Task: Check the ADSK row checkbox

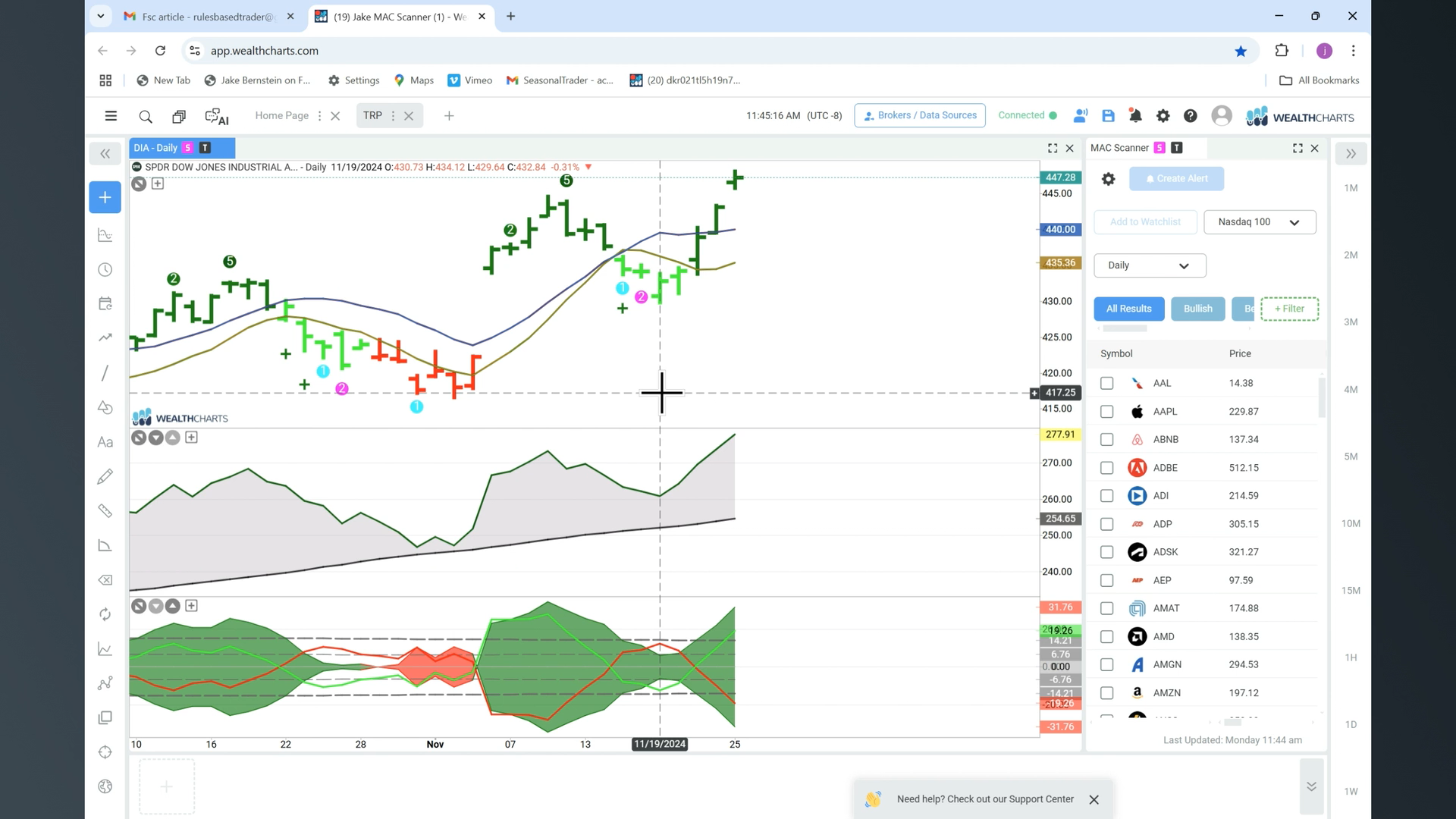Action: coord(1106,552)
